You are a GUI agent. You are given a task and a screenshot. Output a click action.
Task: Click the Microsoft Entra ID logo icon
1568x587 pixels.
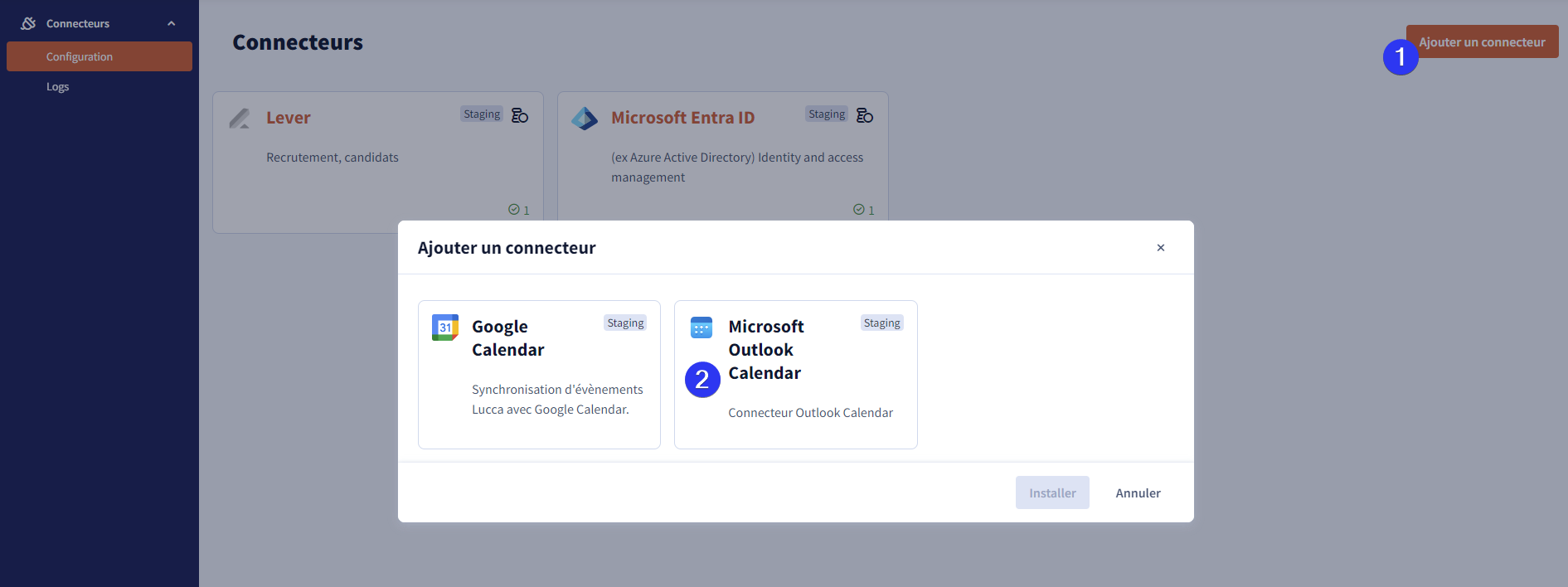[585, 118]
